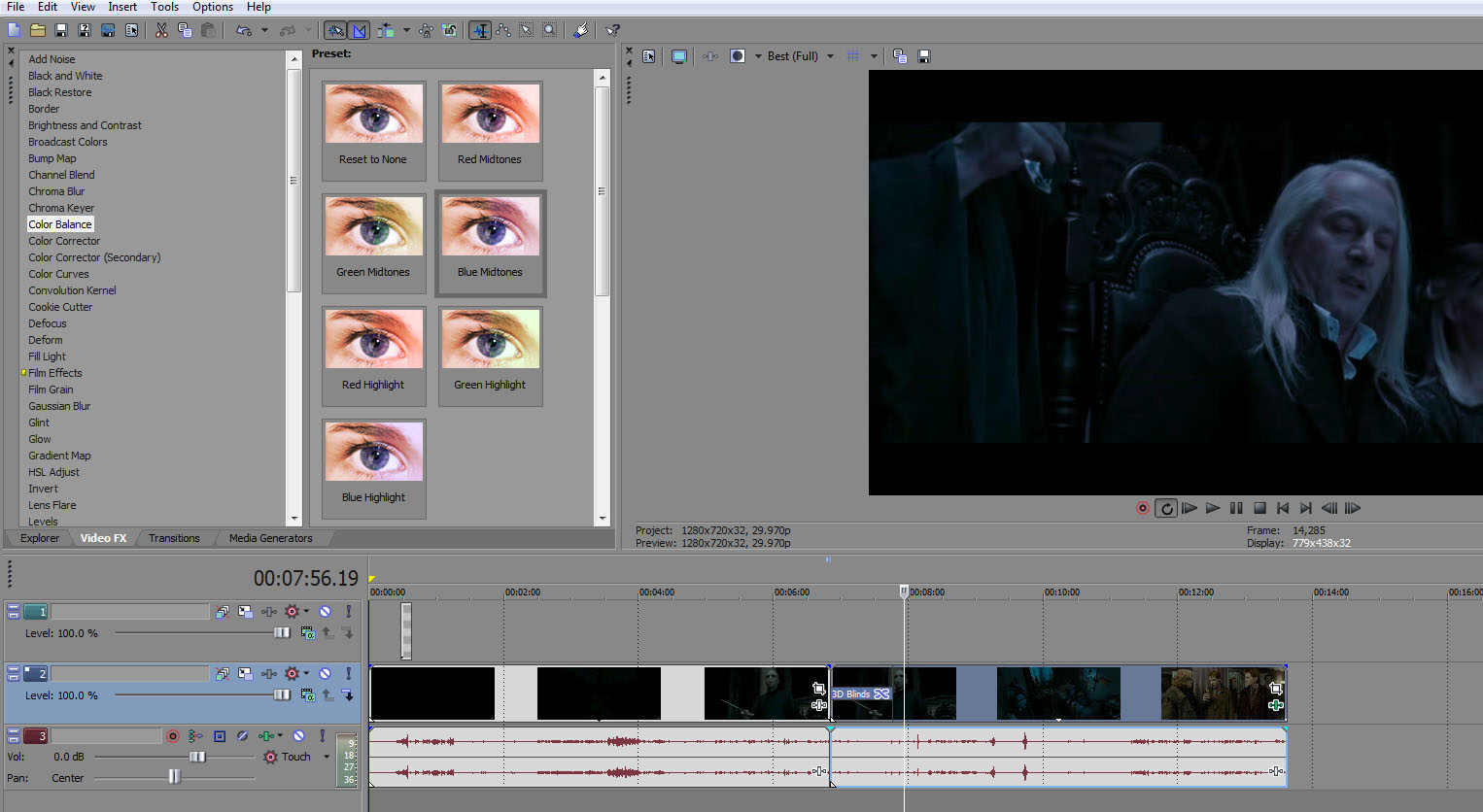
Task: Click the Save project disk icon
Action: tap(61, 30)
